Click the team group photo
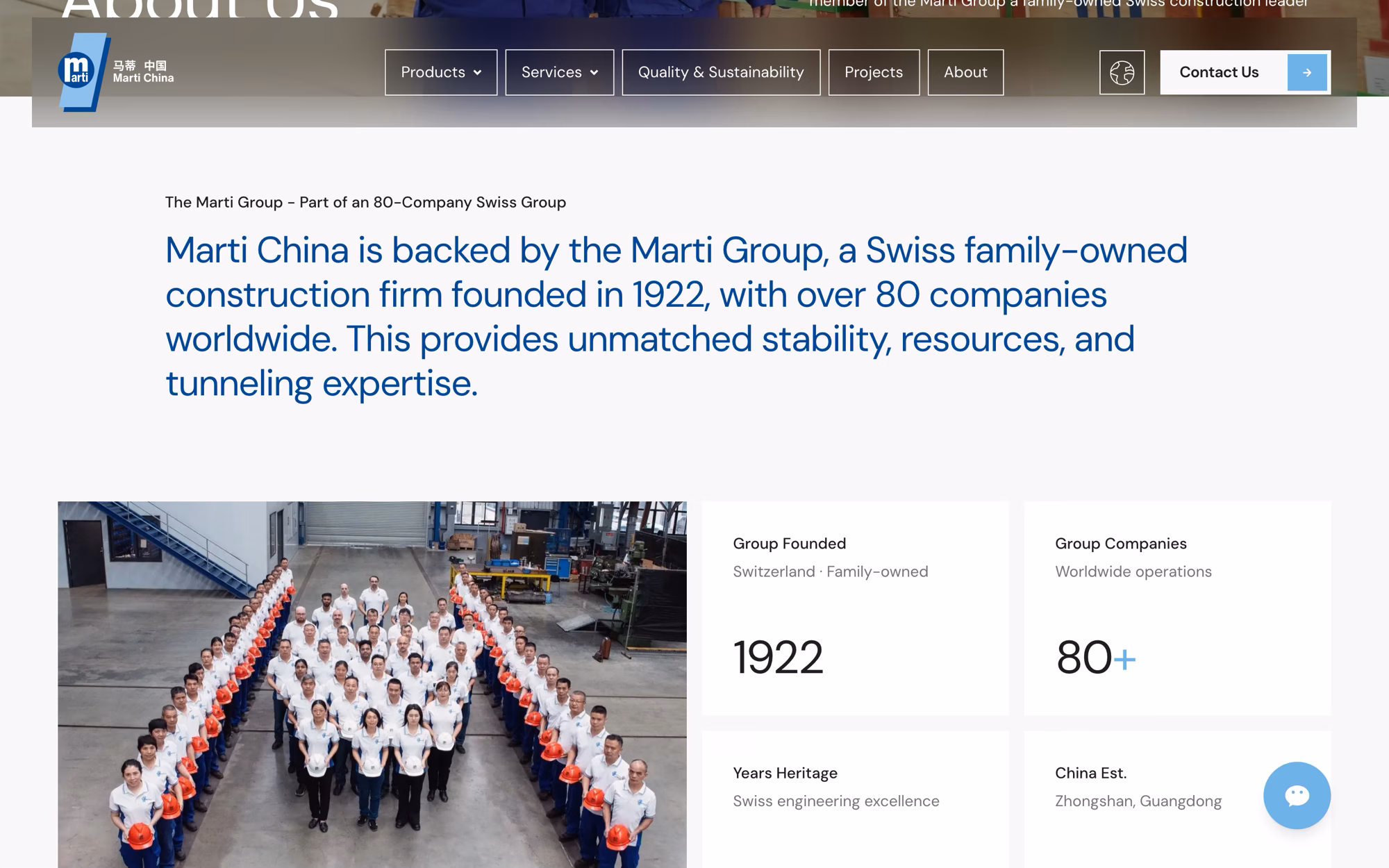1389x868 pixels. 372,685
